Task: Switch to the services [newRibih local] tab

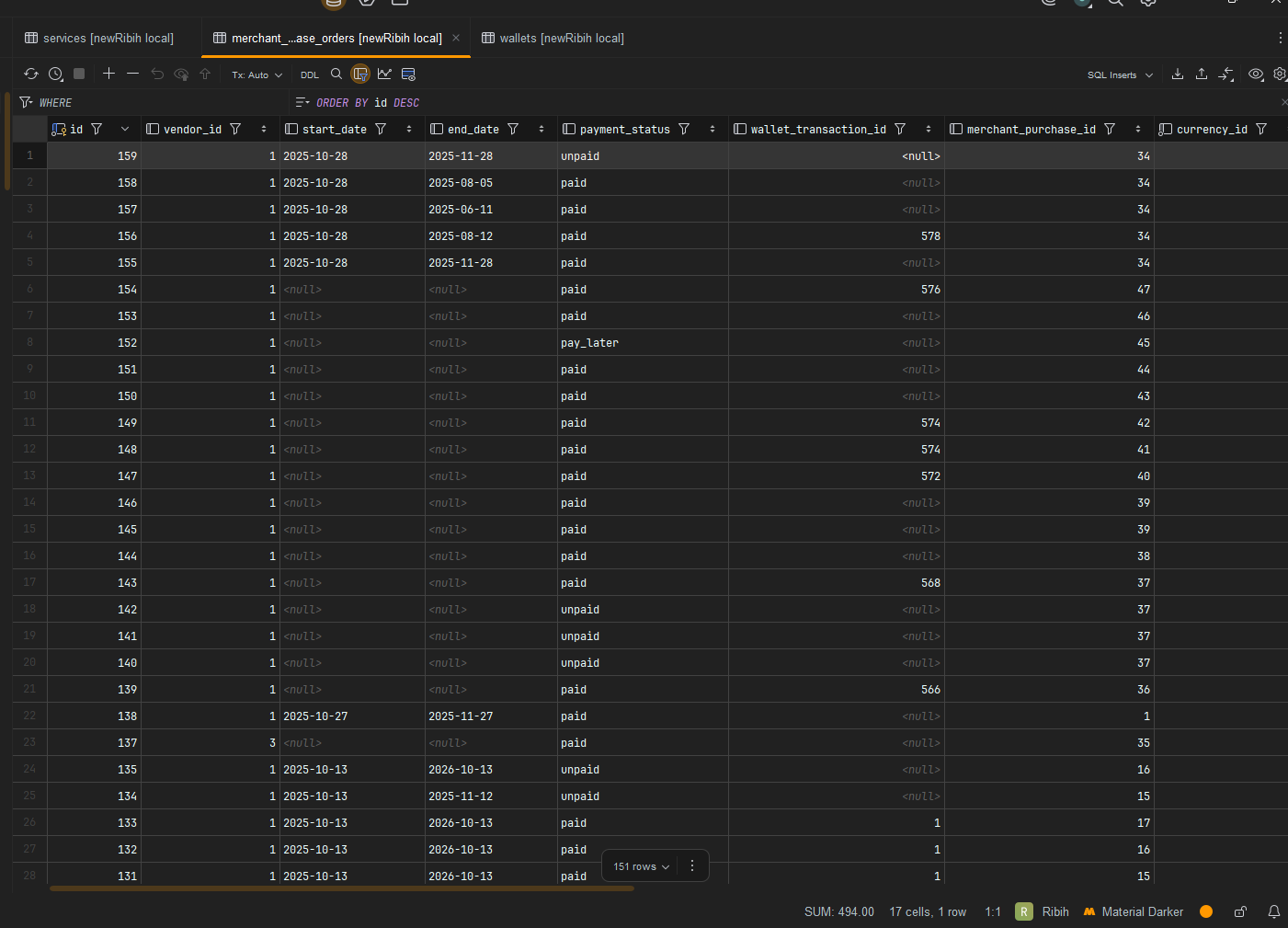Action: [x=99, y=38]
